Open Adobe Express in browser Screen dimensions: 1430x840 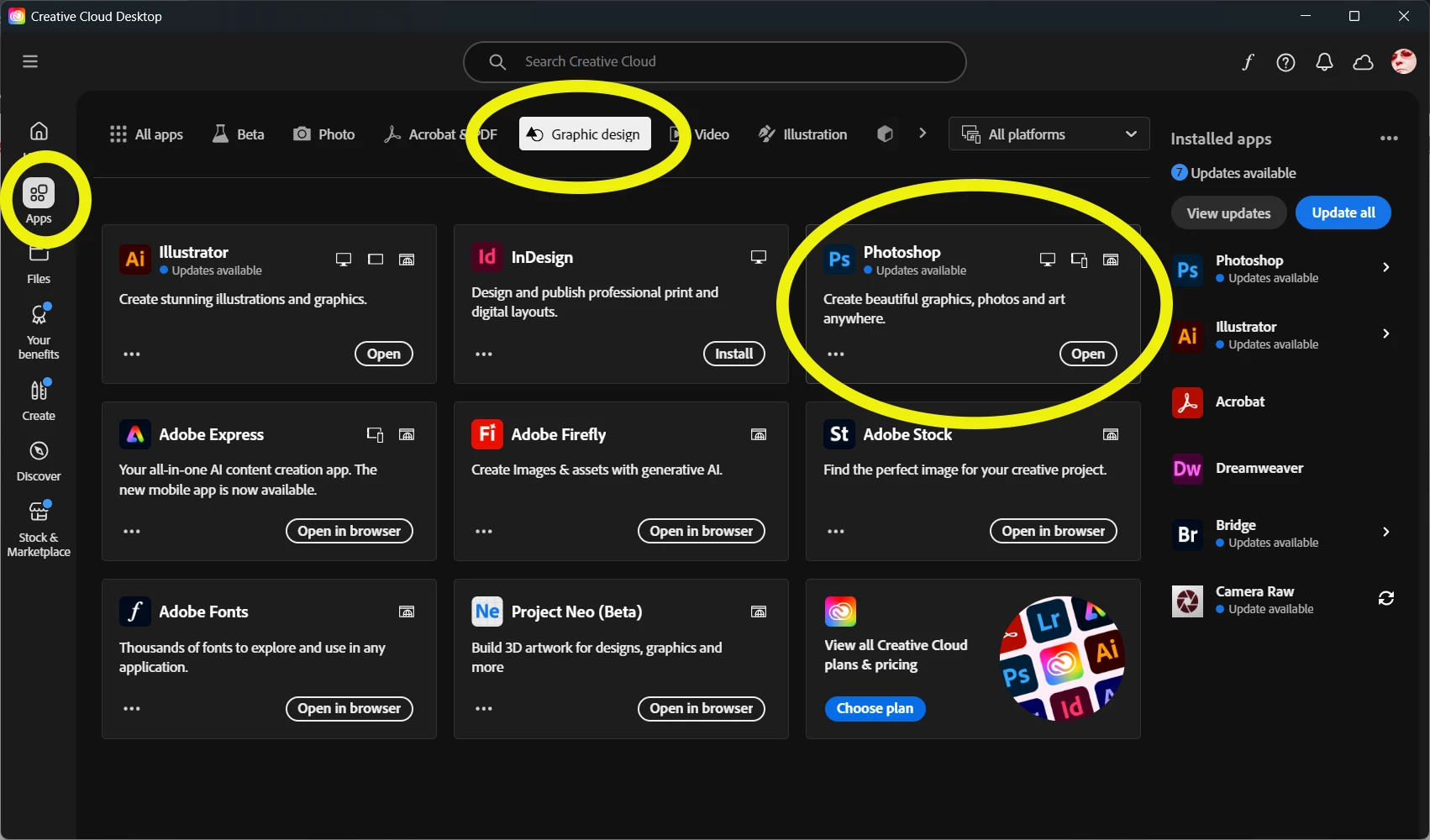[x=350, y=531]
